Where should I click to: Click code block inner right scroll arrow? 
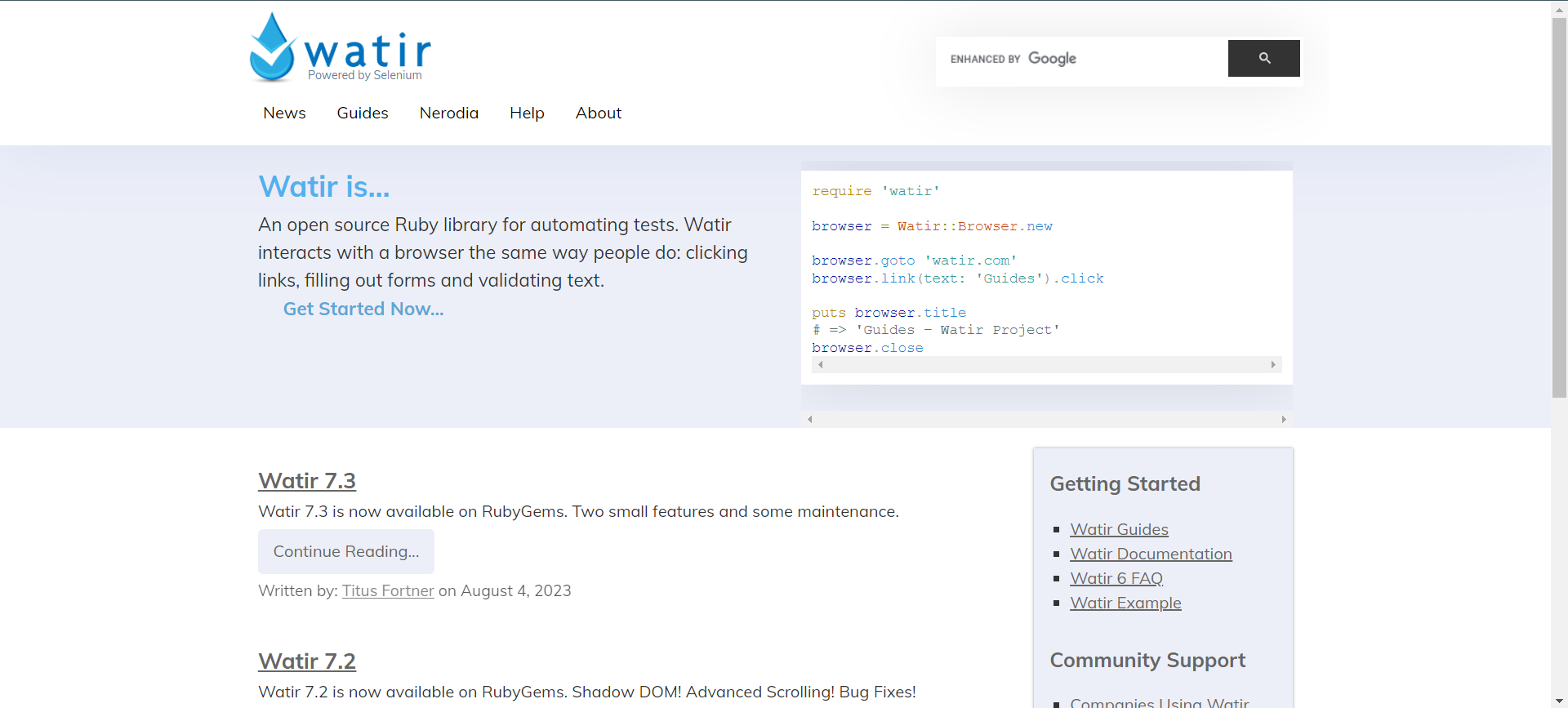1273,365
